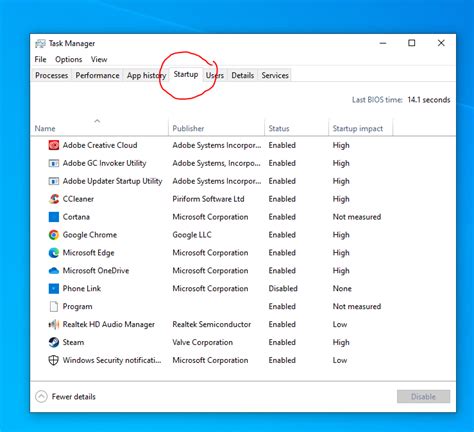The width and height of the screenshot is (474, 432).
Task: Click the Realtek HD Audio Manager icon
Action: 54,324
